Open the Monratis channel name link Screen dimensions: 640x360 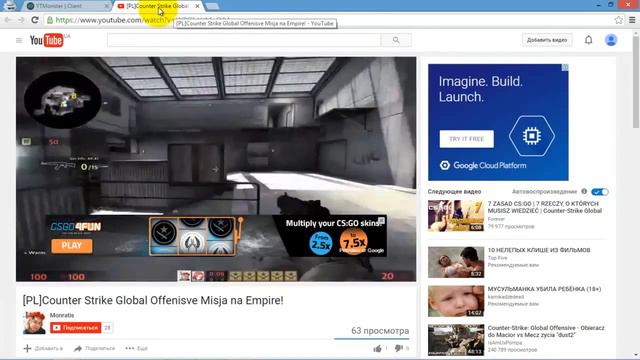click(62, 315)
